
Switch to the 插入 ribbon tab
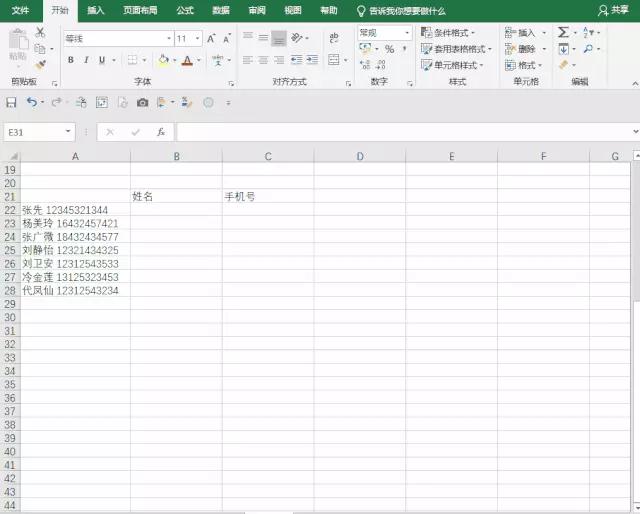(x=96, y=10)
